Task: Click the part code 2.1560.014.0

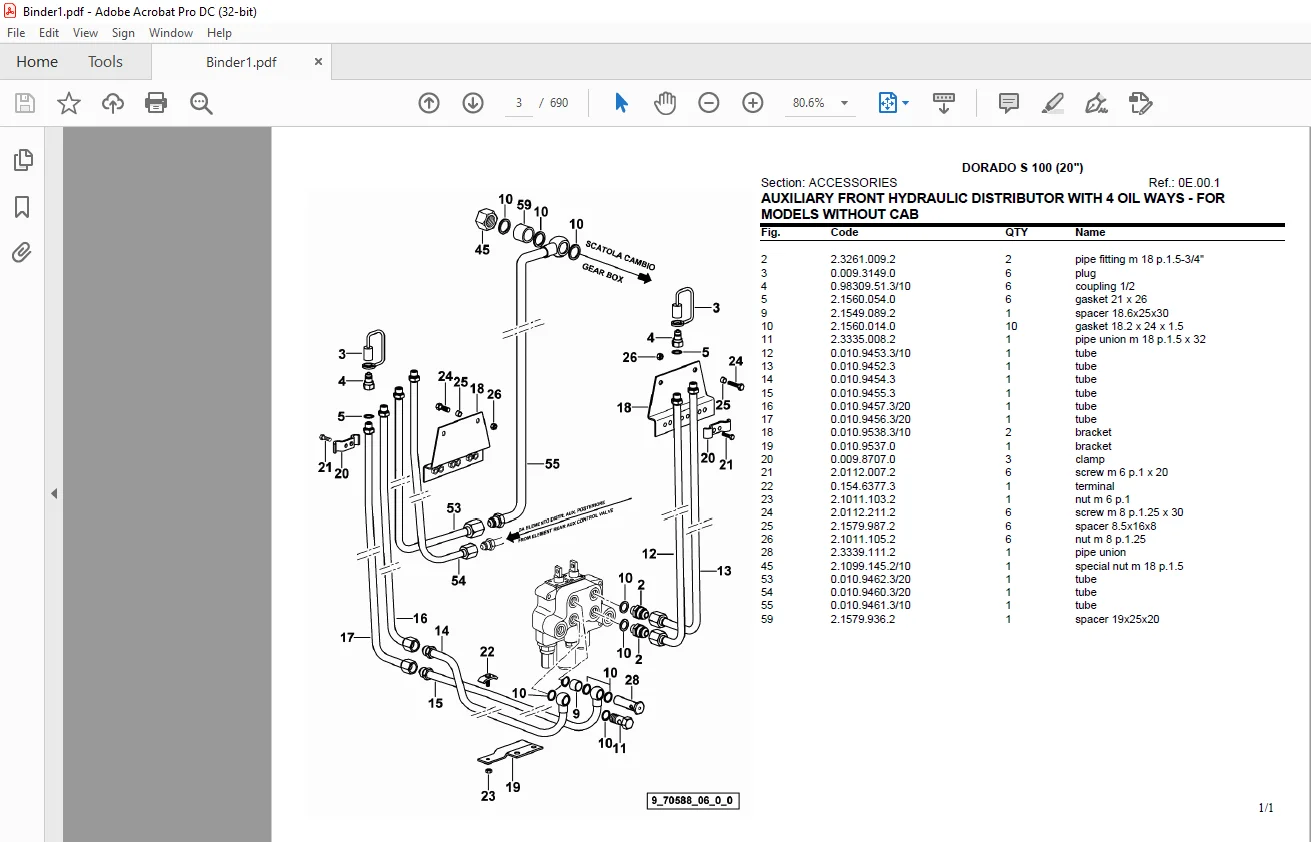Action: tap(863, 326)
